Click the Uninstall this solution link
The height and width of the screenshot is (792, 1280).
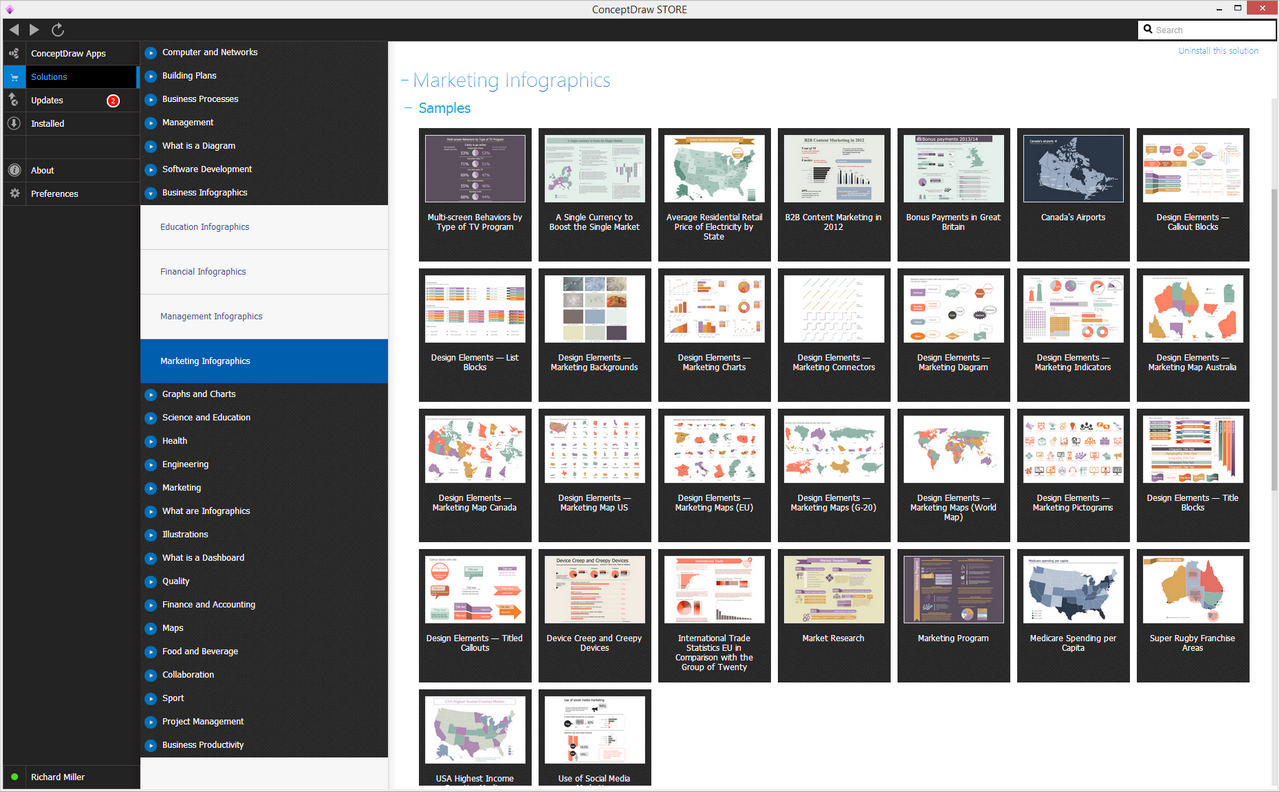coord(1218,51)
